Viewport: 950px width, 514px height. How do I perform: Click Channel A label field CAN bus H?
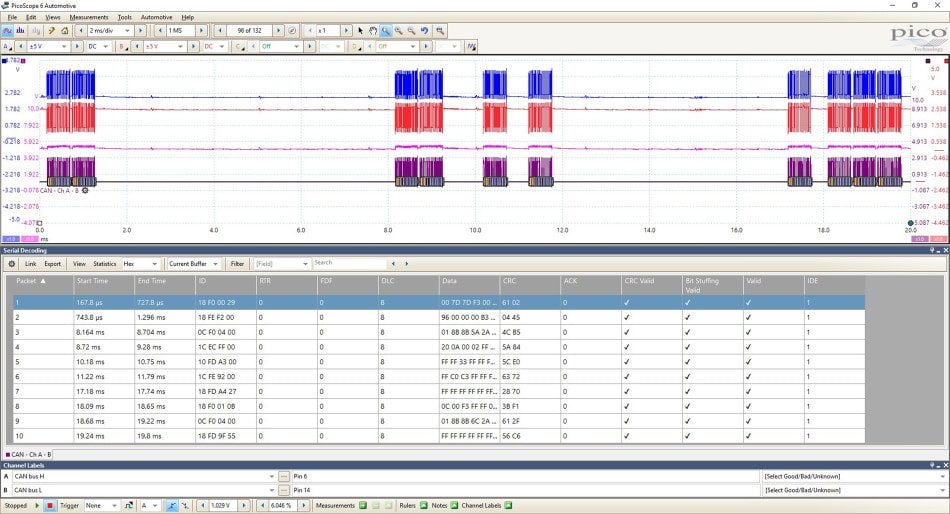point(144,476)
